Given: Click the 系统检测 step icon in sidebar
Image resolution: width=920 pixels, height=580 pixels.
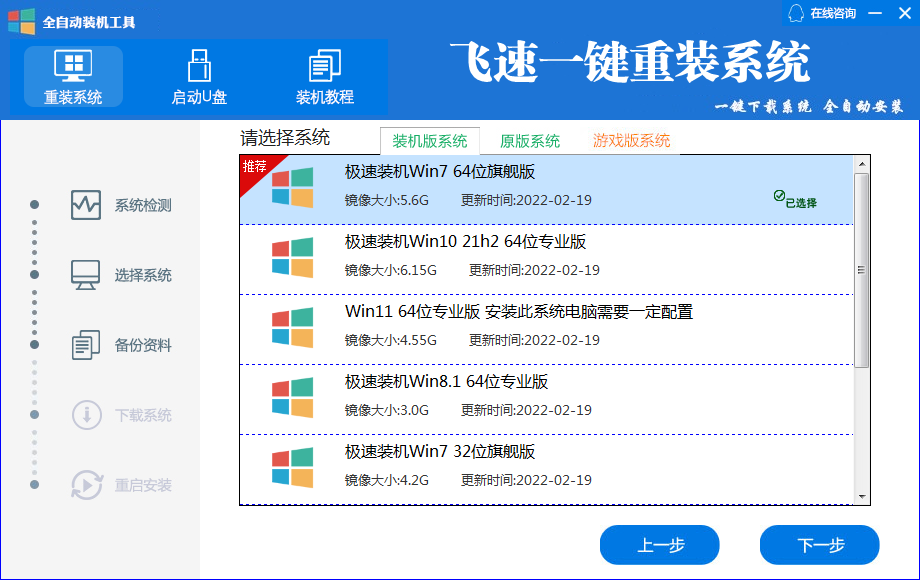Looking at the screenshot, I should pos(85,207).
